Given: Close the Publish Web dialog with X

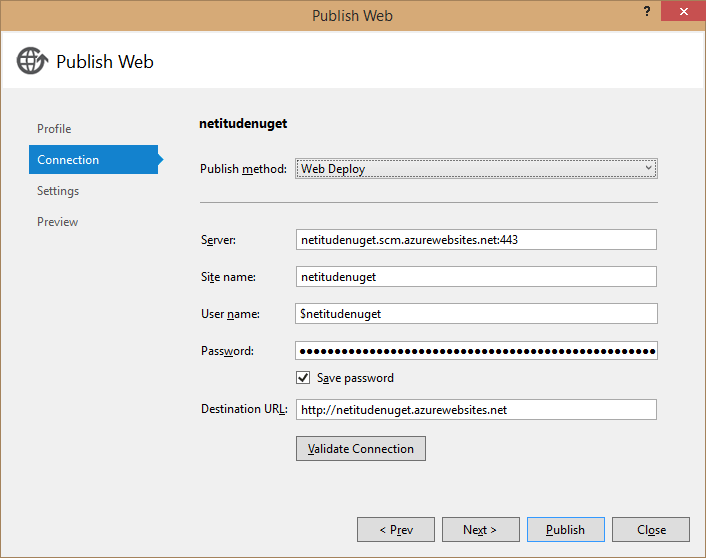Looking at the screenshot, I should pos(683,11).
